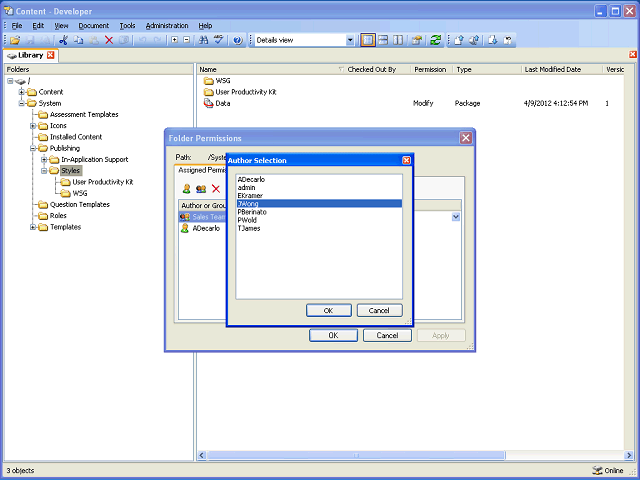This screenshot has height=480, width=640.
Task: Open the Details view dropdown
Action: [350, 40]
